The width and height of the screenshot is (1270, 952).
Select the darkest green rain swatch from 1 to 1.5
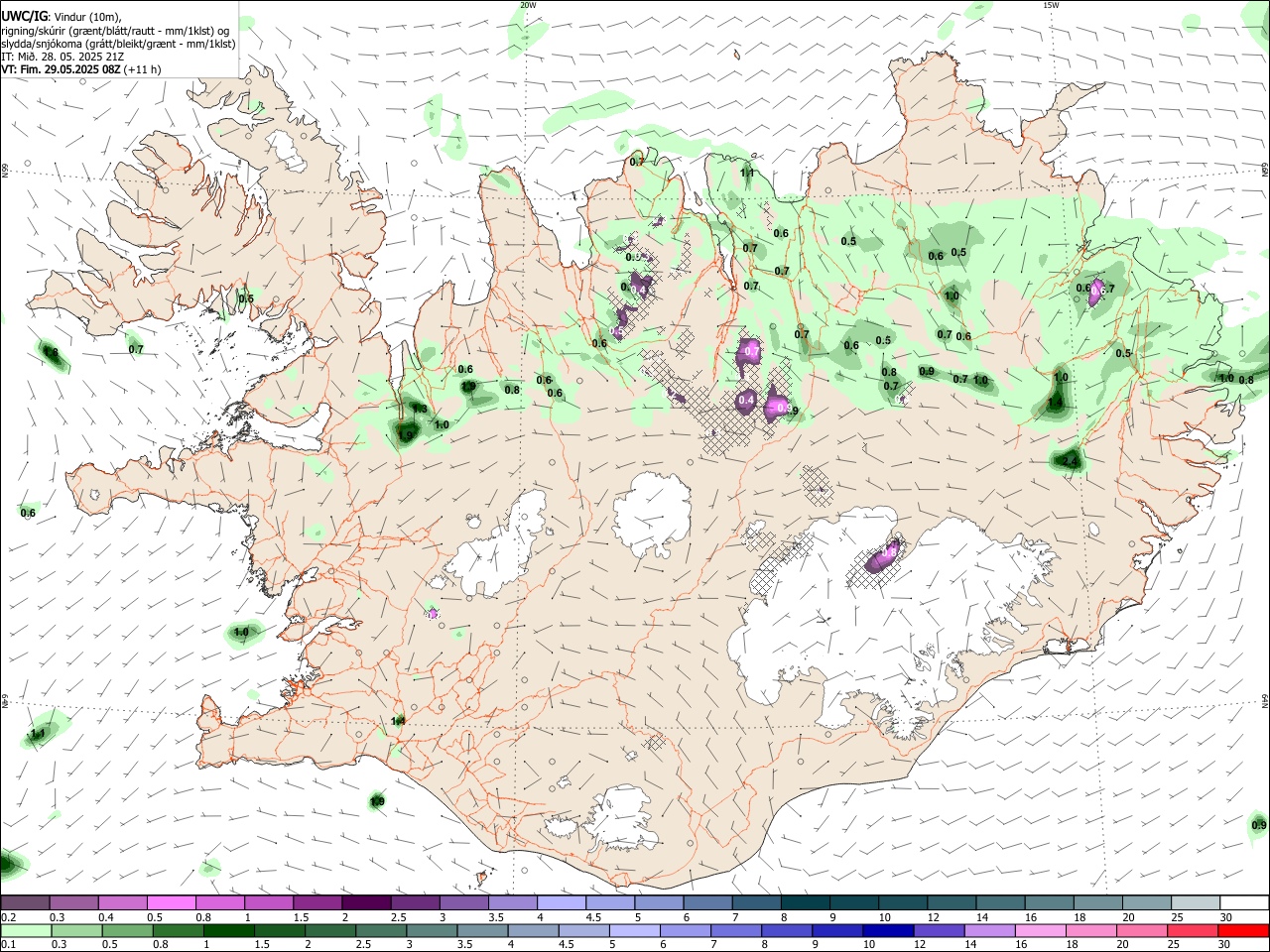(x=229, y=930)
